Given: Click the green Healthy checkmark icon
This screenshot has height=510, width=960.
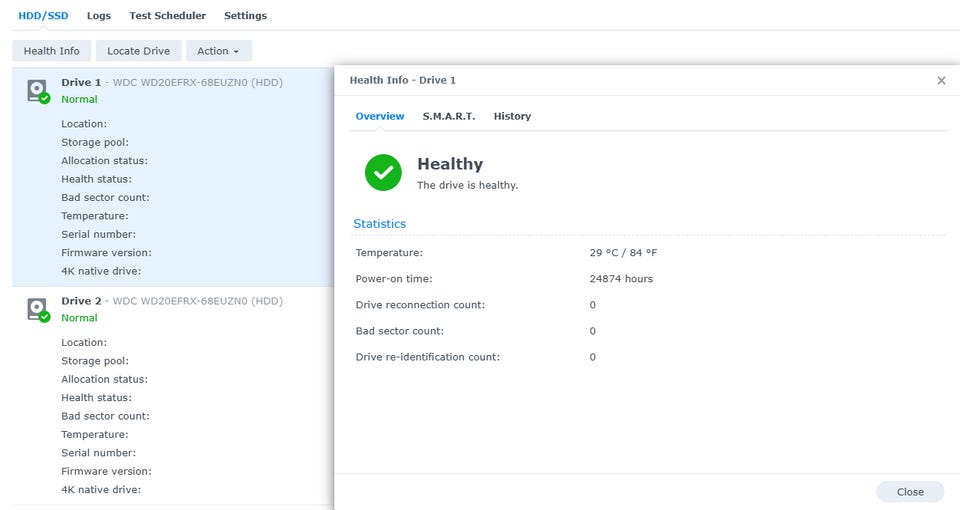Looking at the screenshot, I should 383,173.
